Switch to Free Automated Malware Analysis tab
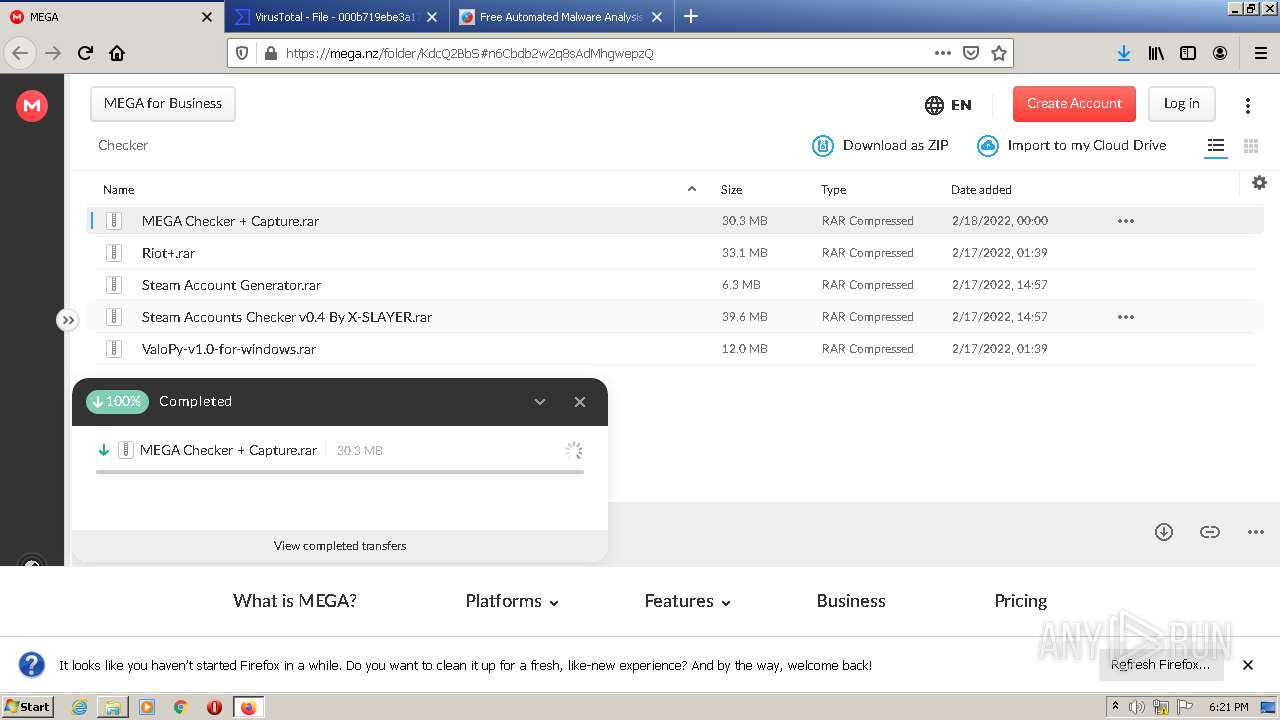 561,17
